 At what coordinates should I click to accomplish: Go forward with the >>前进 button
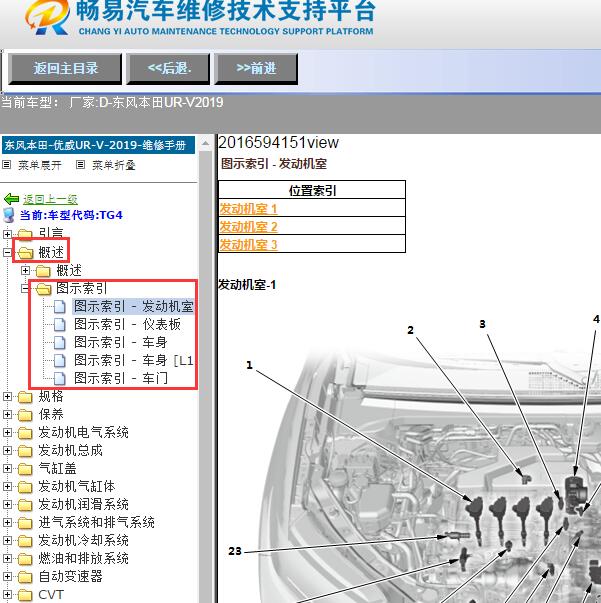[x=256, y=69]
